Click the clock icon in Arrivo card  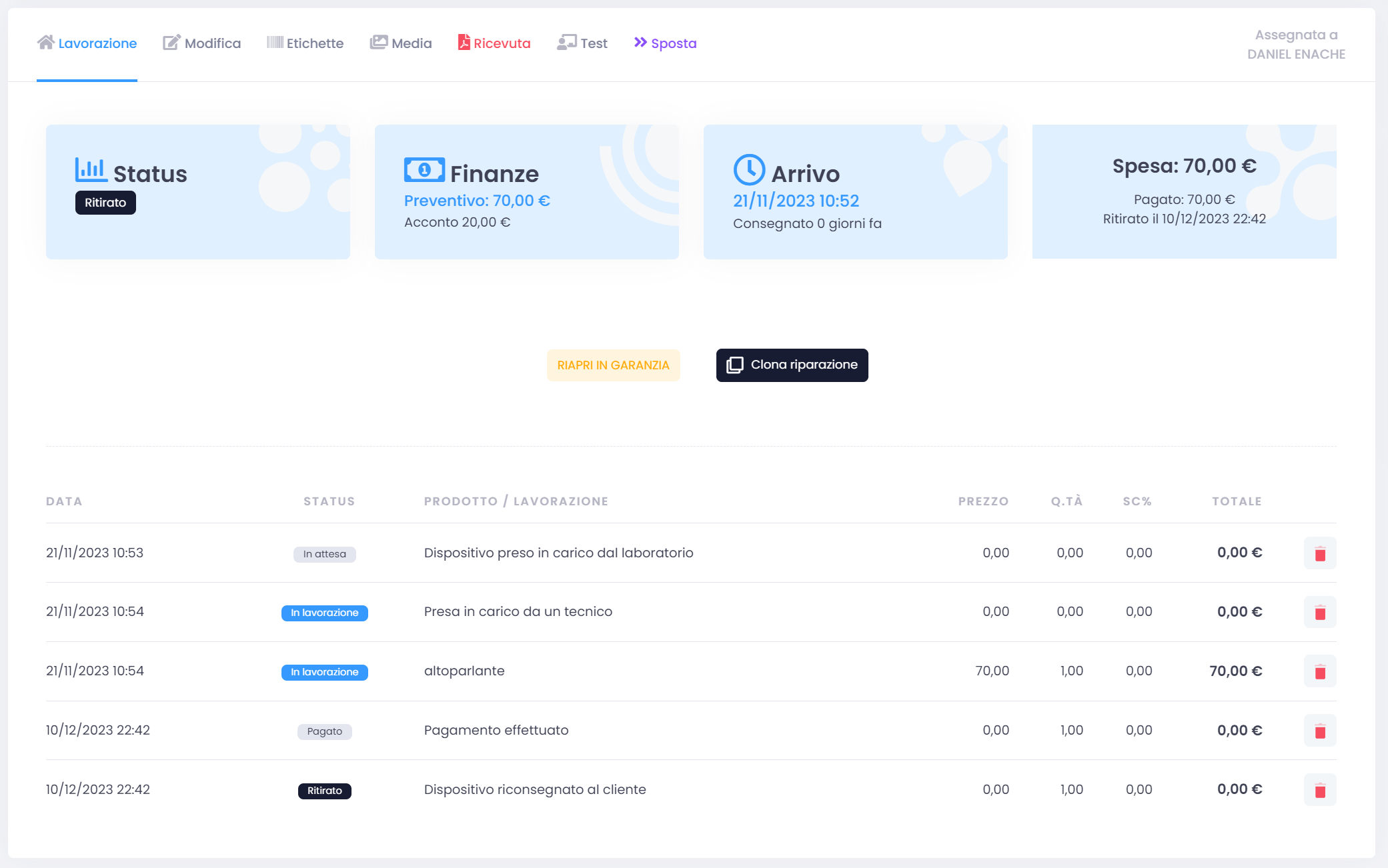point(749,170)
